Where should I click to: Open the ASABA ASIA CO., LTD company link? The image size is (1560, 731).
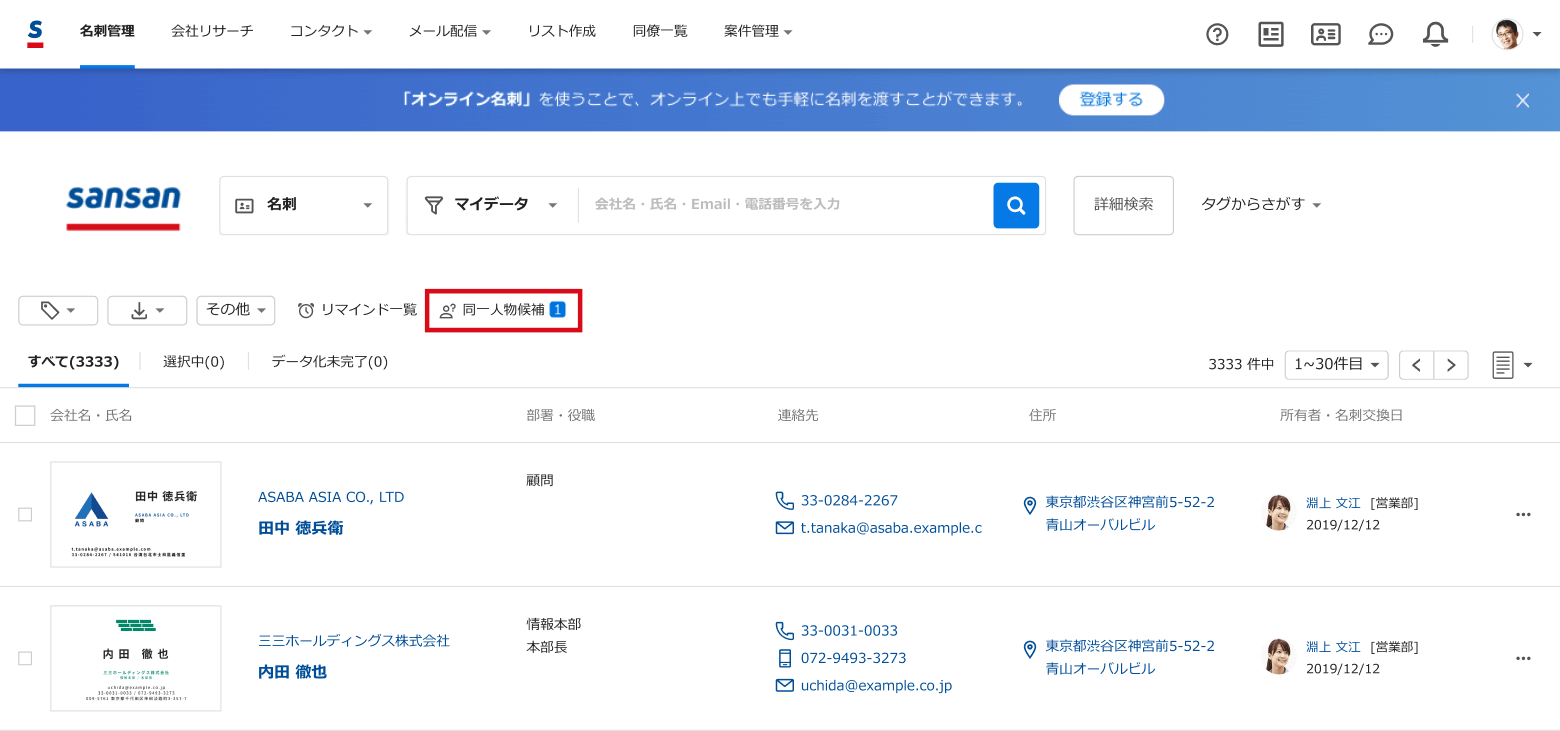point(331,497)
